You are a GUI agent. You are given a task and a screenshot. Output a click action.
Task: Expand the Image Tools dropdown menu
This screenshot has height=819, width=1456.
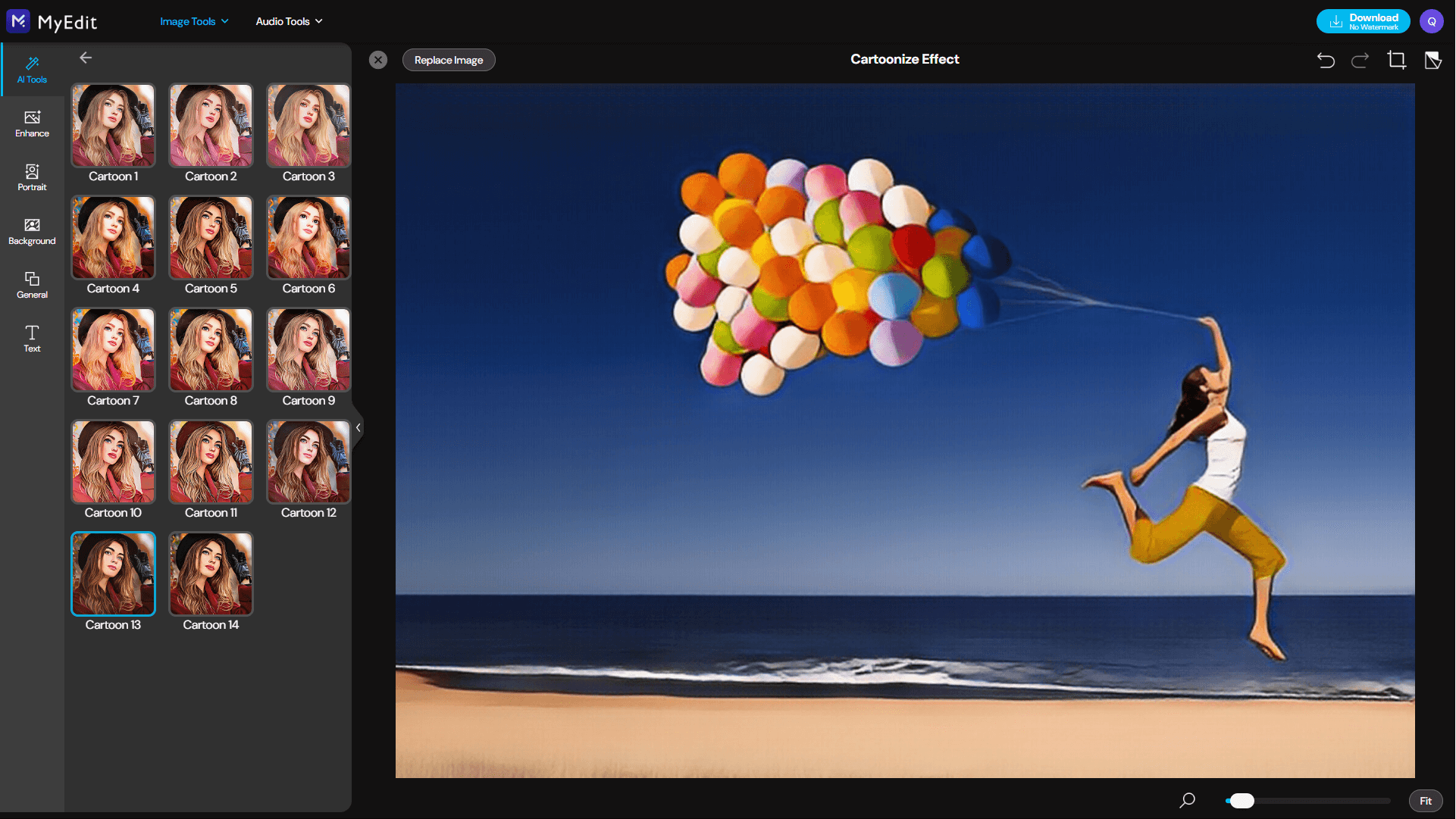[x=194, y=21]
